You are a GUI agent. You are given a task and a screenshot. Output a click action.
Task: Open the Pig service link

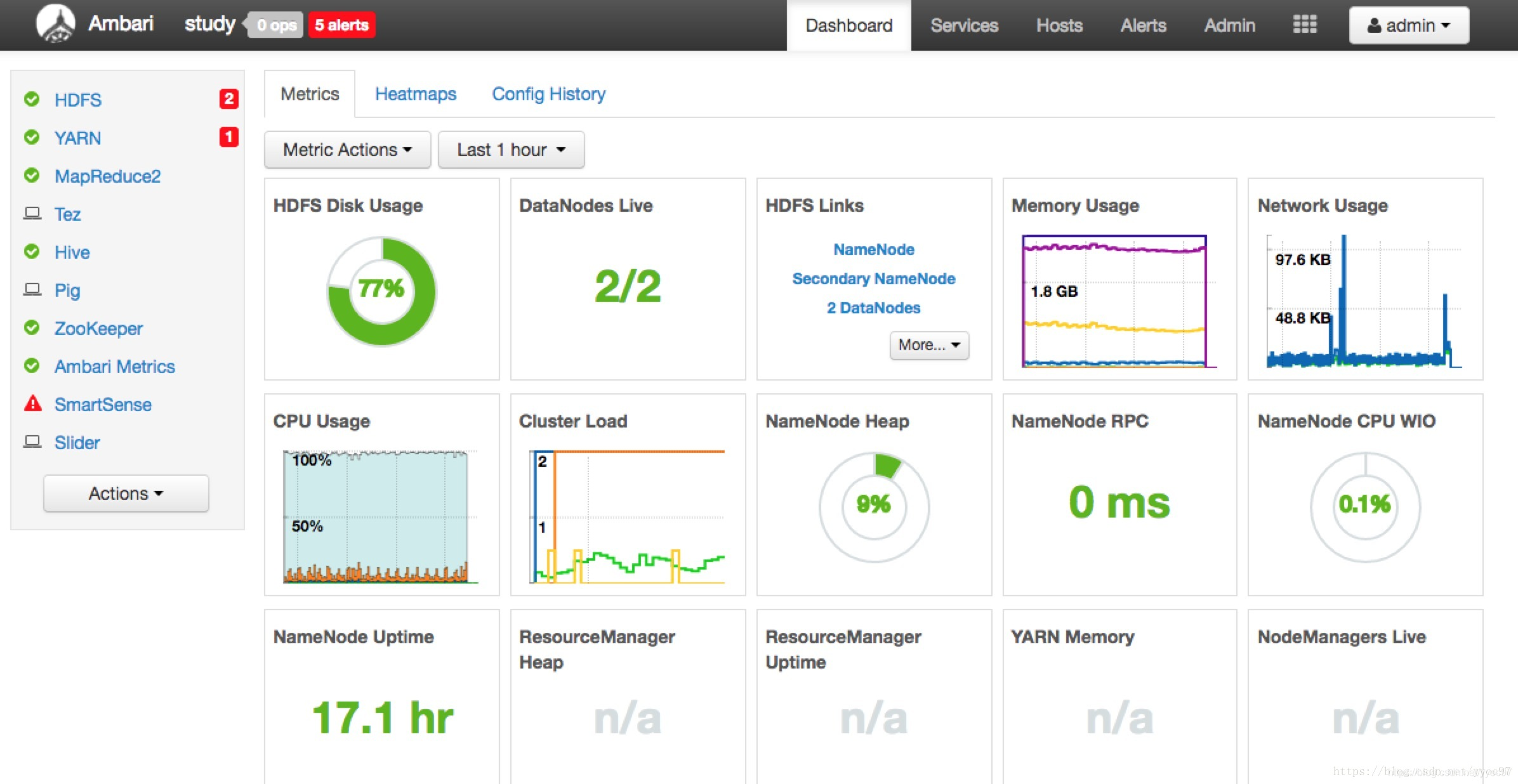67,290
